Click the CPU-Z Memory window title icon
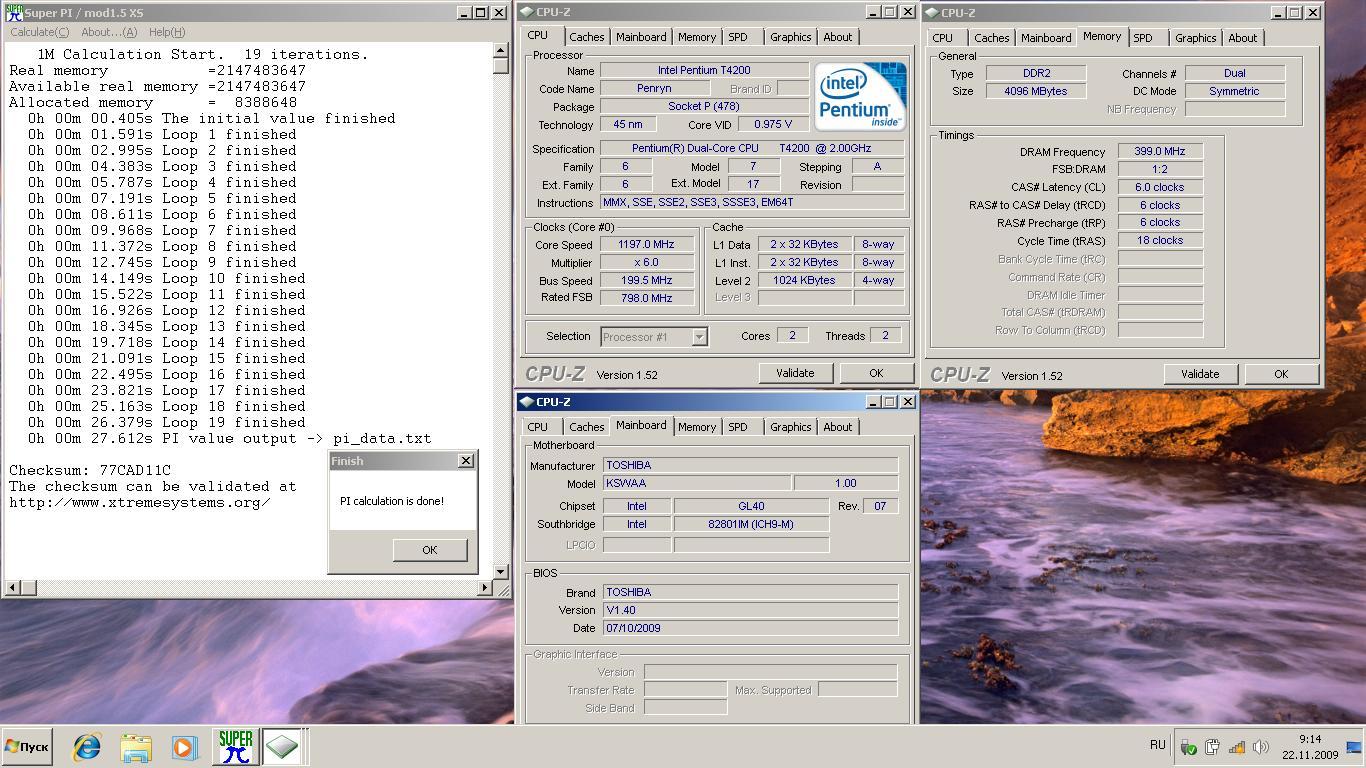 (x=932, y=12)
